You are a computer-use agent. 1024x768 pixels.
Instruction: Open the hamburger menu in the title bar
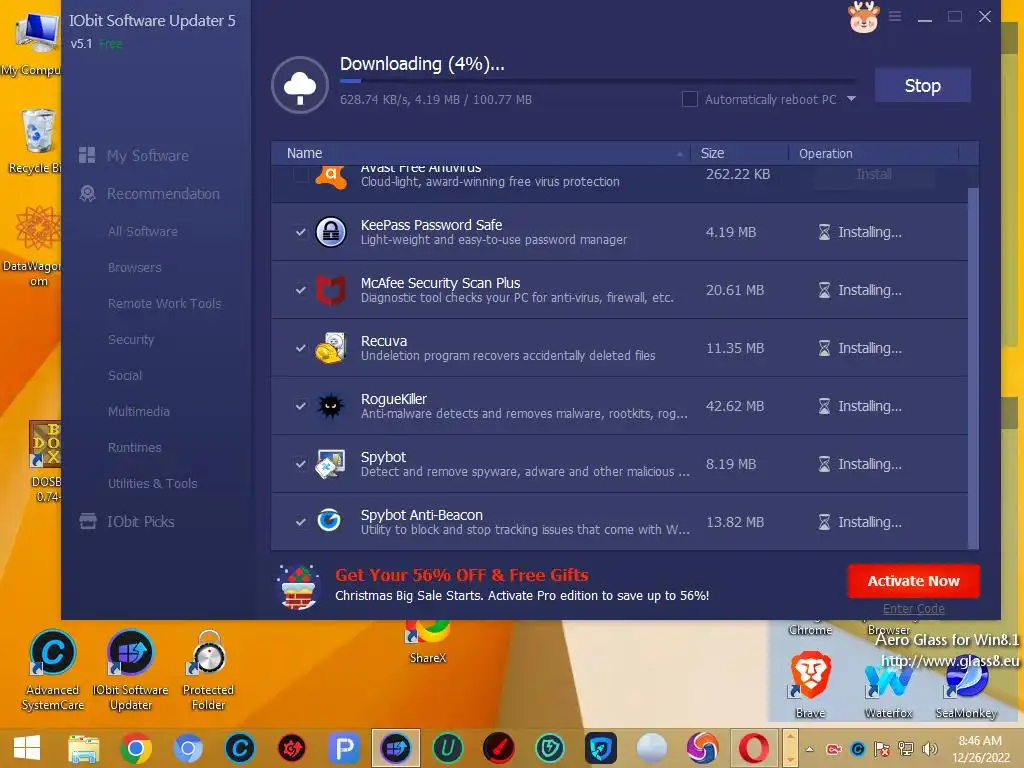pyautogui.click(x=895, y=16)
